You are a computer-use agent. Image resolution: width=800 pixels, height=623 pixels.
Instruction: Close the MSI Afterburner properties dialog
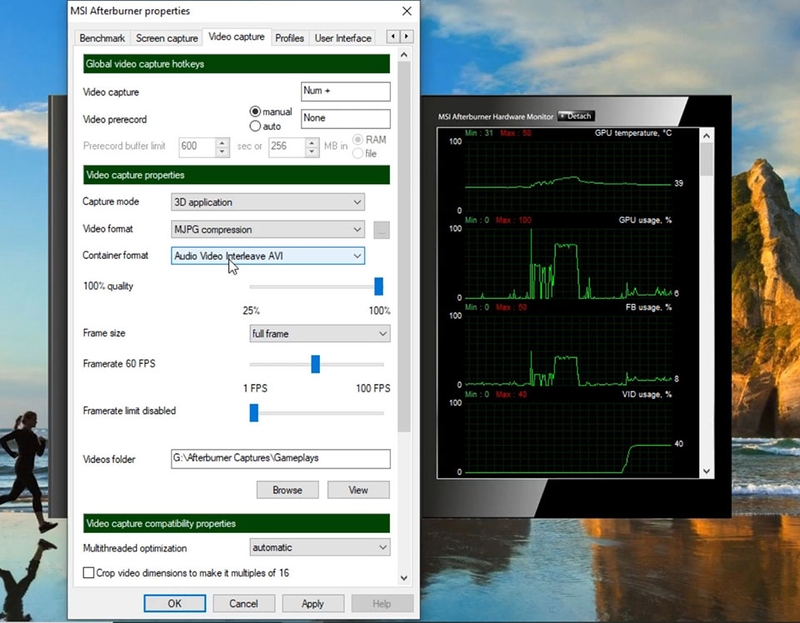point(407,11)
